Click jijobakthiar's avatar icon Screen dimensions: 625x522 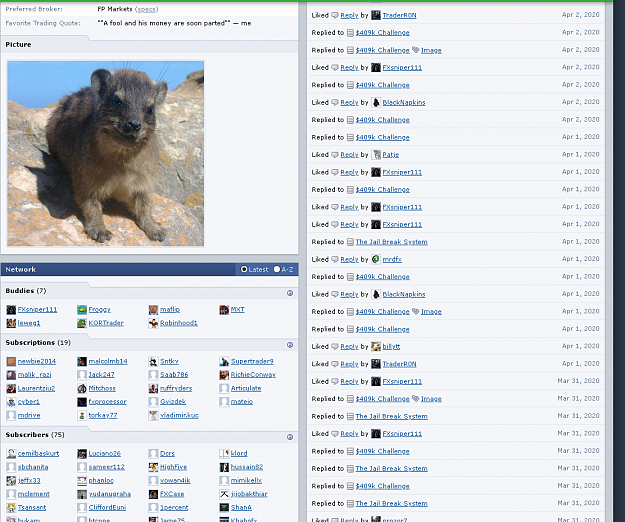click(224, 494)
